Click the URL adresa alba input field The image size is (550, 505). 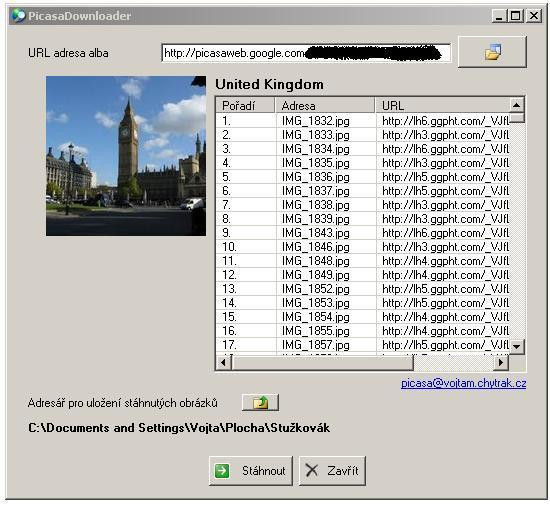pyautogui.click(x=306, y=53)
